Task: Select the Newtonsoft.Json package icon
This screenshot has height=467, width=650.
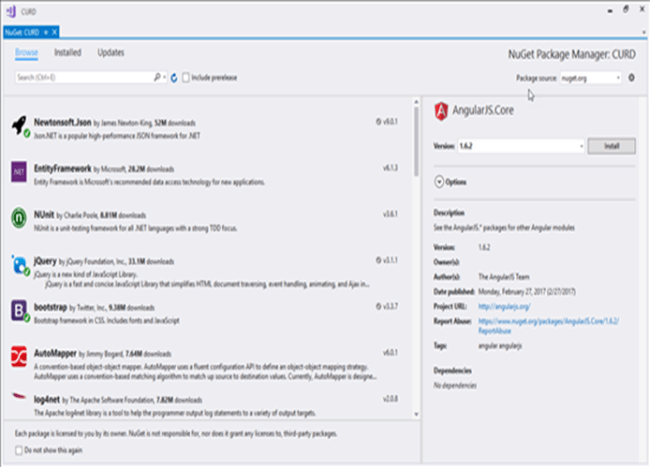Action: [x=19, y=126]
